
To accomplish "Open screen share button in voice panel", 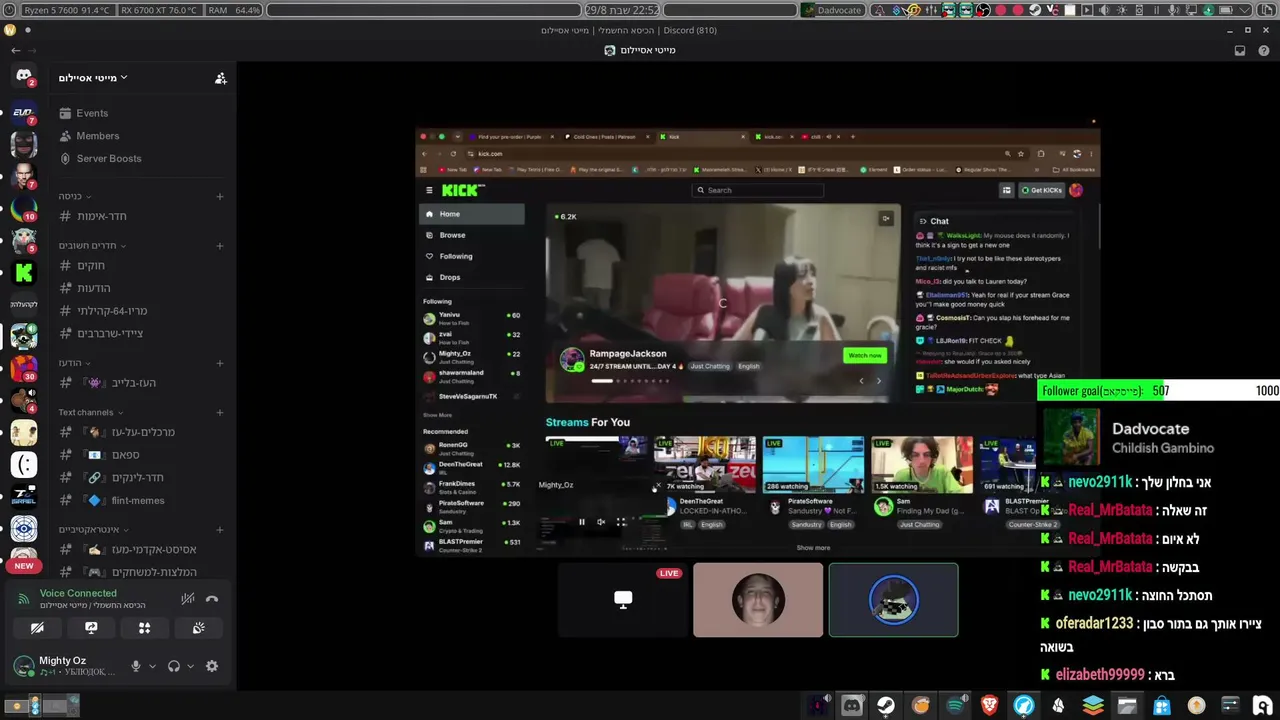I will [x=91, y=628].
